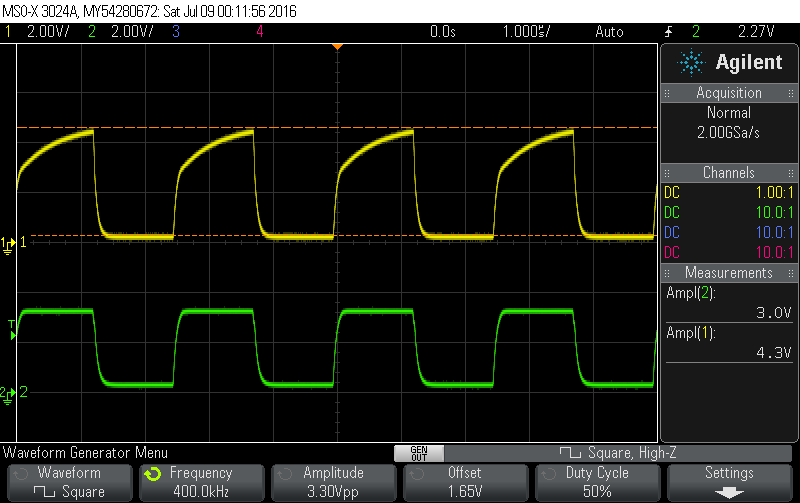Image resolution: width=800 pixels, height=503 pixels.
Task: Click the MSO-X 3024A timestamp header
Action: click(x=149, y=11)
